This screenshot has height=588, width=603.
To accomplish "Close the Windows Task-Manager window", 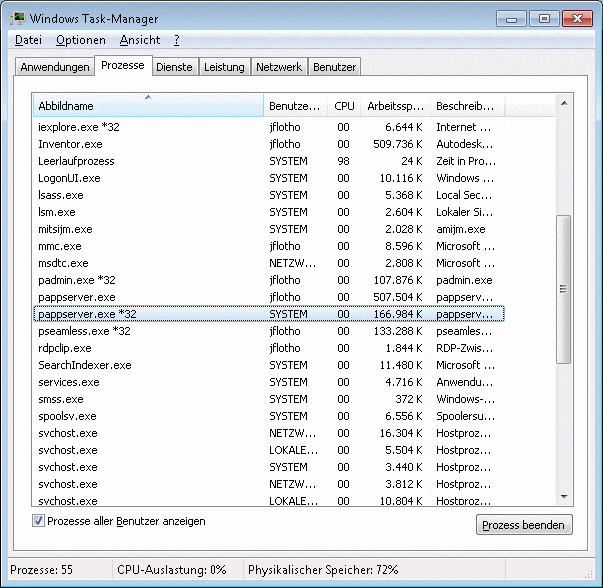I will click(577, 18).
